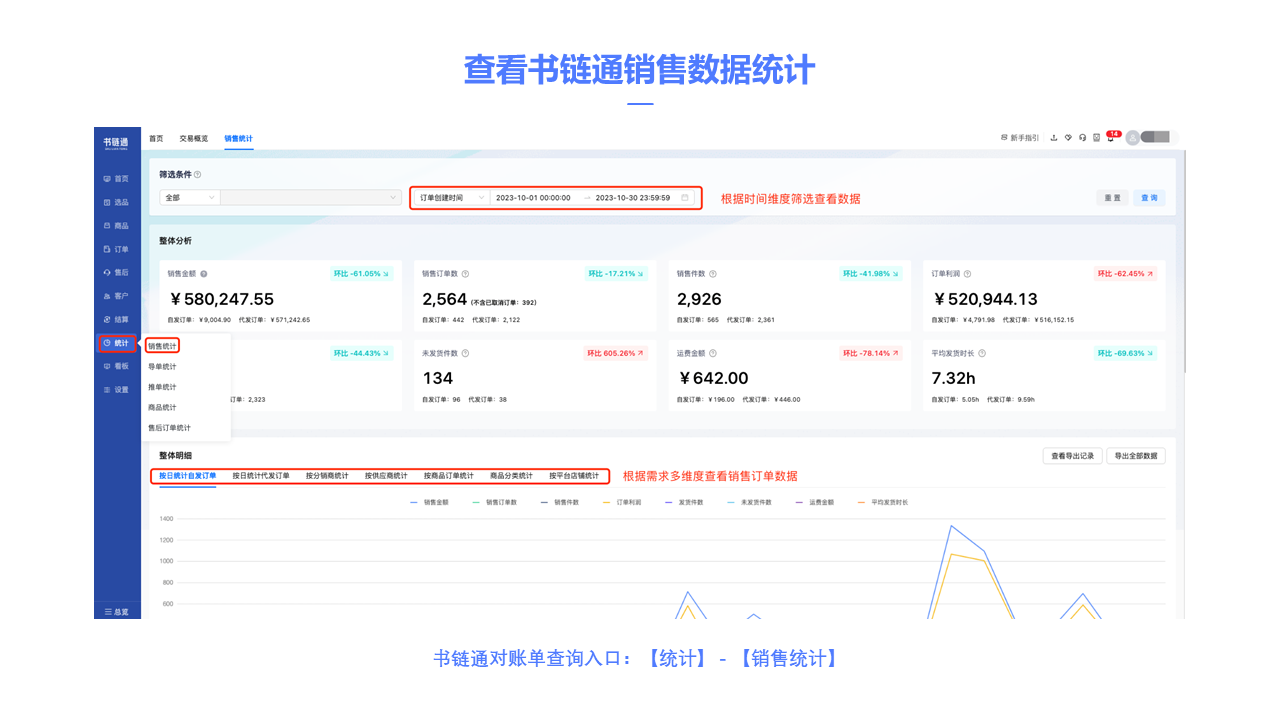Switch to 首页 top tab
Screen dimensions: 1280x720
tap(156, 138)
